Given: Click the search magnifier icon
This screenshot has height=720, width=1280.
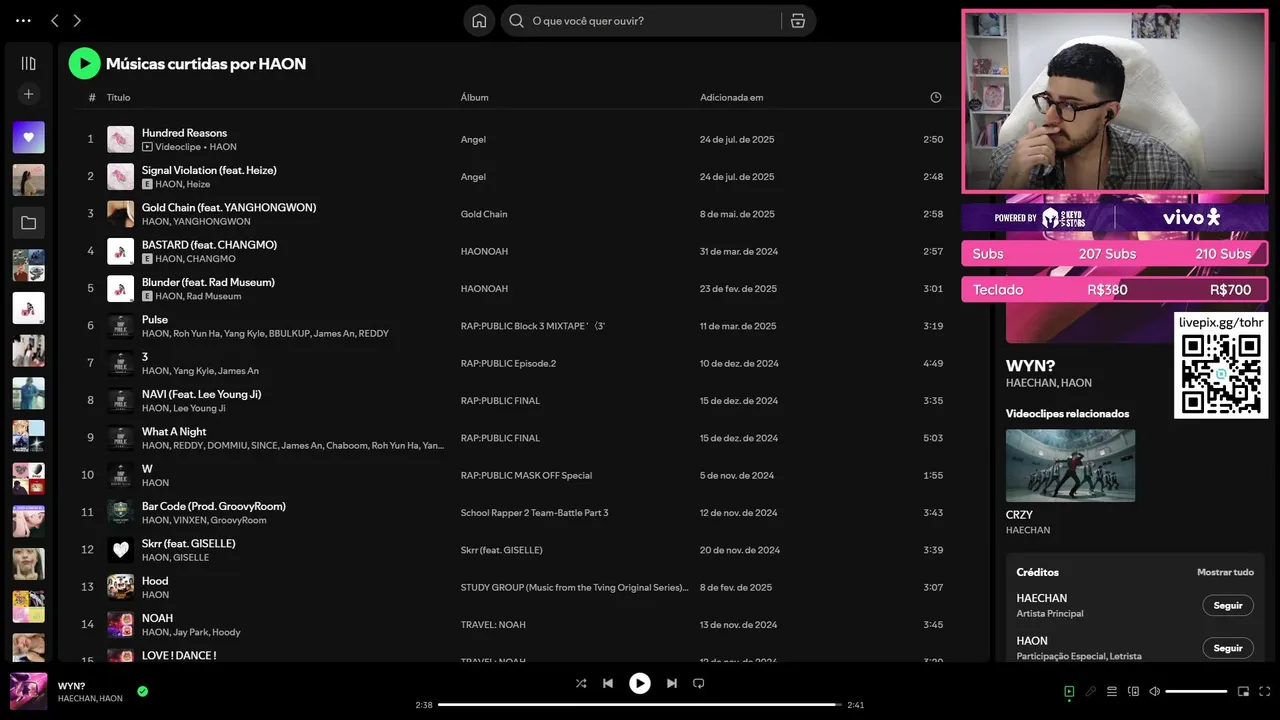Looking at the screenshot, I should point(516,21).
